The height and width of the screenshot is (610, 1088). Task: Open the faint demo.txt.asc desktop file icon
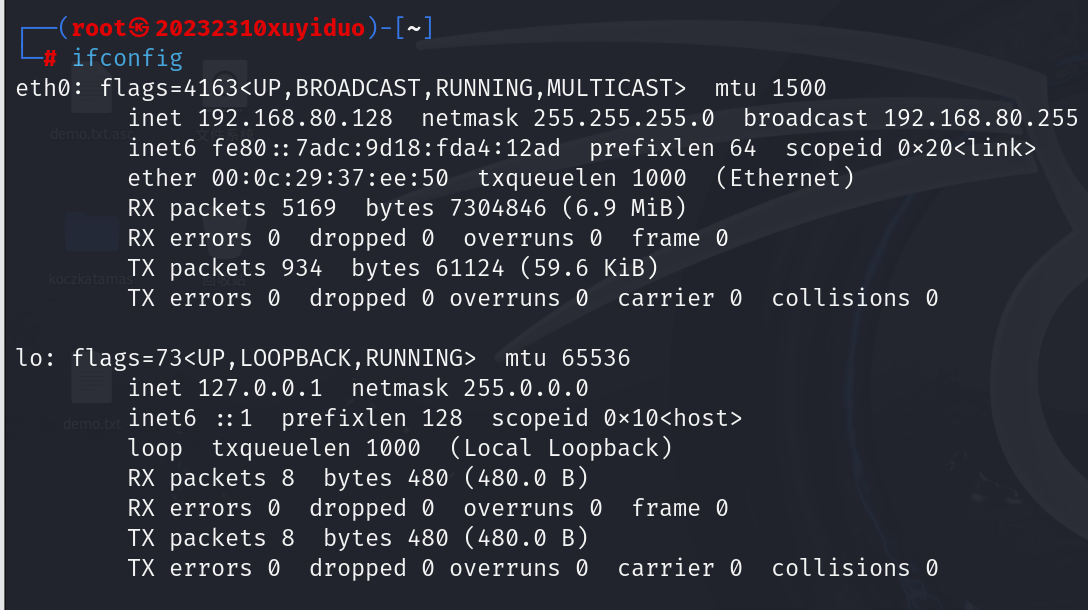(91, 96)
